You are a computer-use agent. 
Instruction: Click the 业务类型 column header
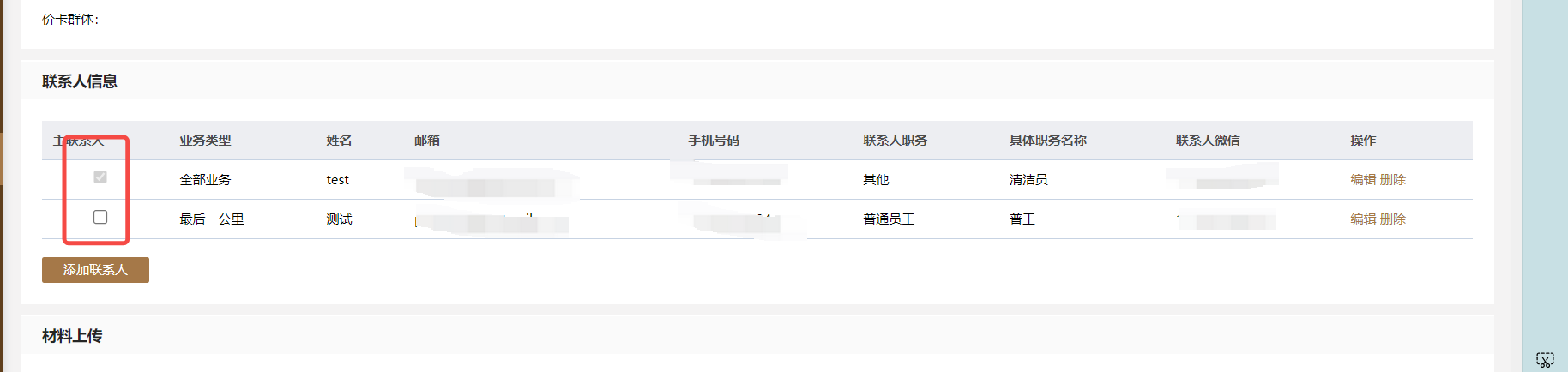(205, 140)
